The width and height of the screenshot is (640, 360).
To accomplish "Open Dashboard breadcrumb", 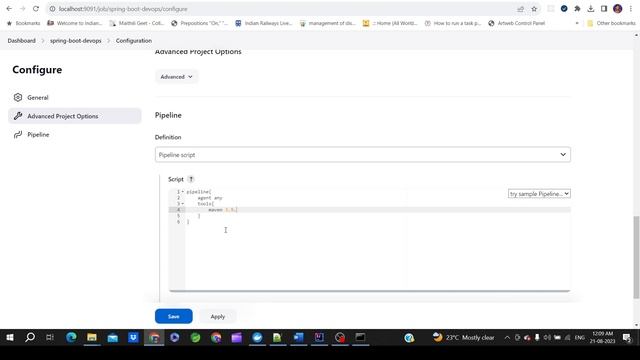I will point(22,41).
